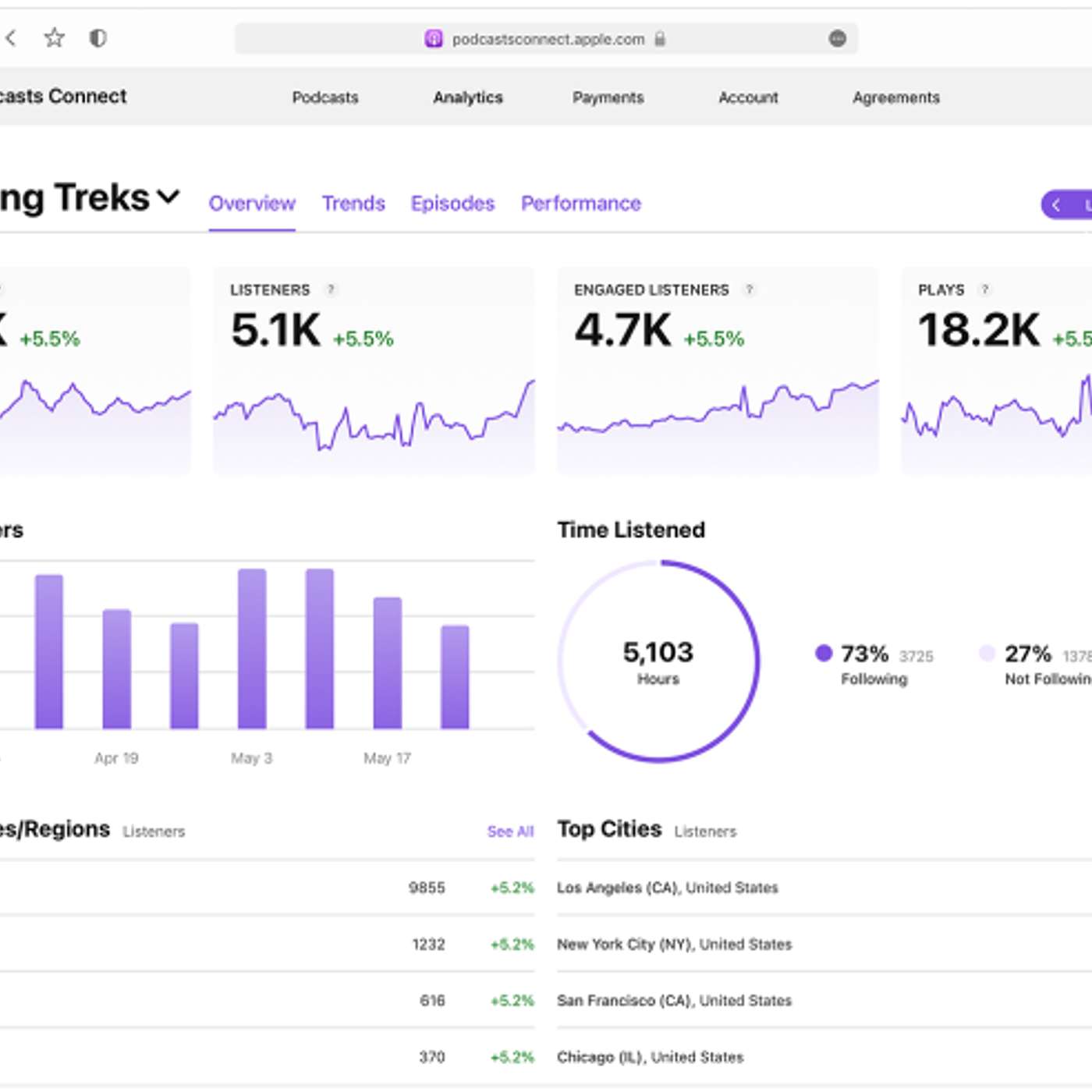1092x1092 pixels.
Task: Select Los Angeles in Top Cities
Action: click(x=667, y=888)
